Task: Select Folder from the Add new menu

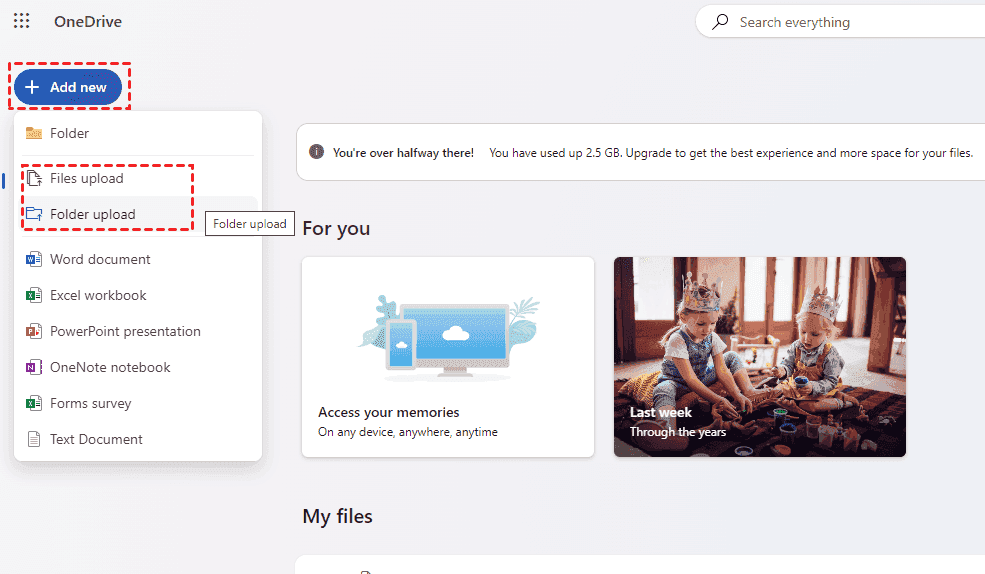Action: [138, 133]
